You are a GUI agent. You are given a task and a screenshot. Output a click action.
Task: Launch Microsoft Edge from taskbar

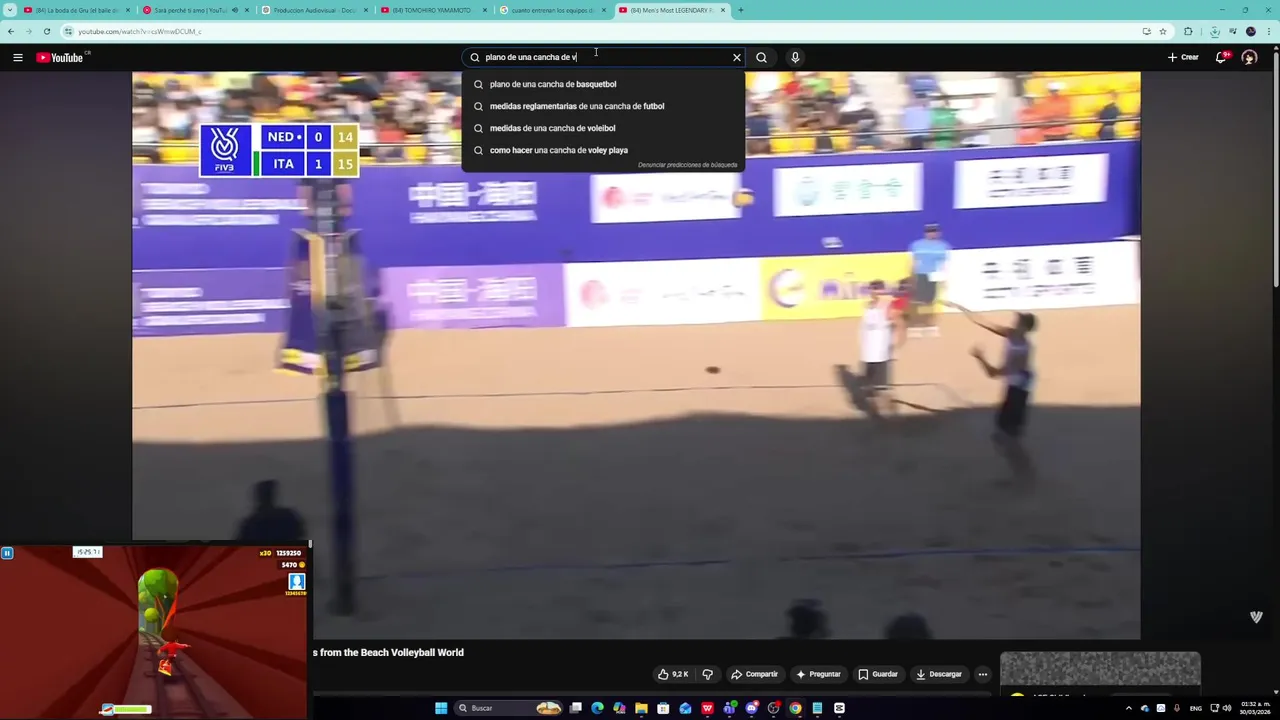click(x=597, y=708)
